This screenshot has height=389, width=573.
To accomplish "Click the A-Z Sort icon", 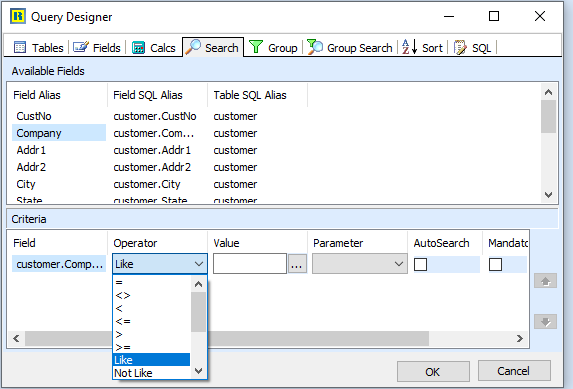I will pyautogui.click(x=410, y=47).
